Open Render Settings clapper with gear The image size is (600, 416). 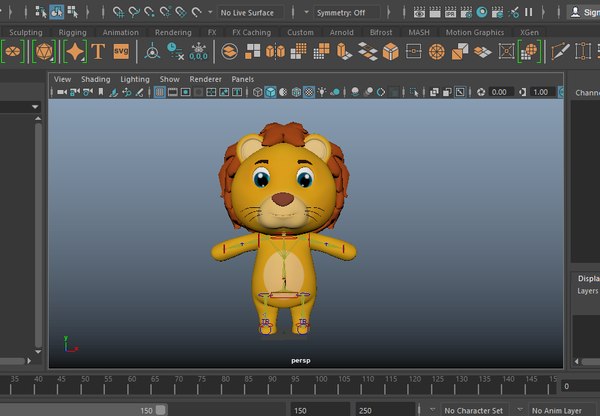click(x=466, y=12)
